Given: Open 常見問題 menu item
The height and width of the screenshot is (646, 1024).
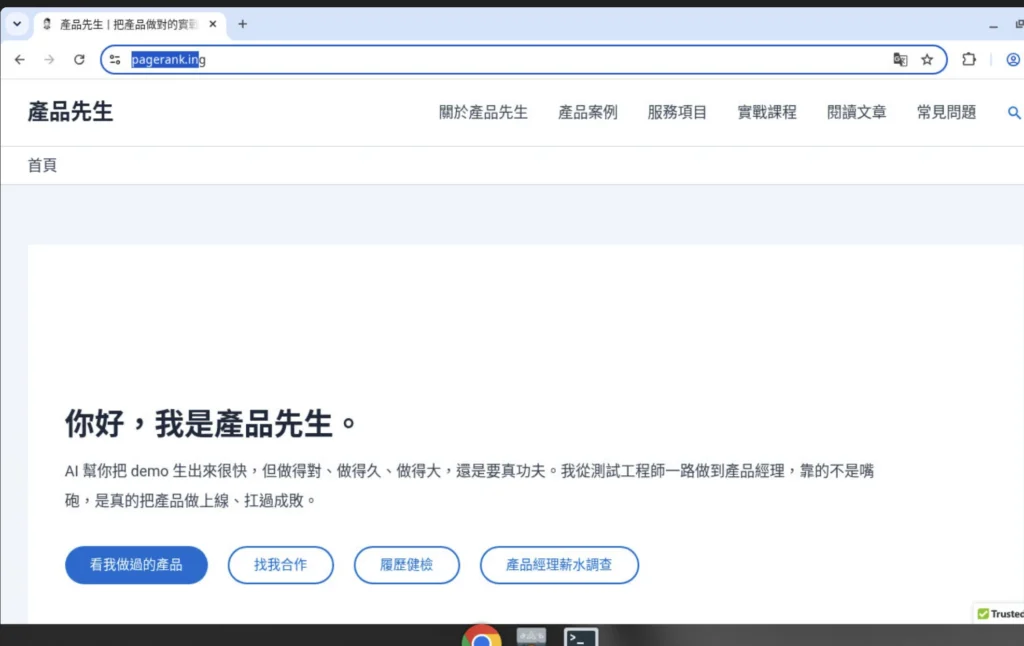Looking at the screenshot, I should coord(946,112).
